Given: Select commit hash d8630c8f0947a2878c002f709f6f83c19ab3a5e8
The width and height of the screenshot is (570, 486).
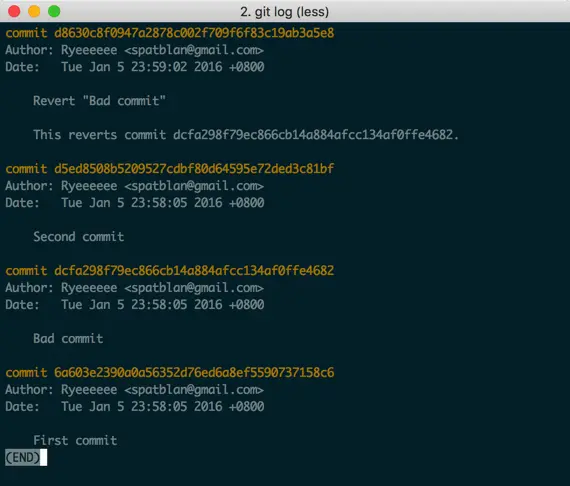Looking at the screenshot, I should 194,33.
